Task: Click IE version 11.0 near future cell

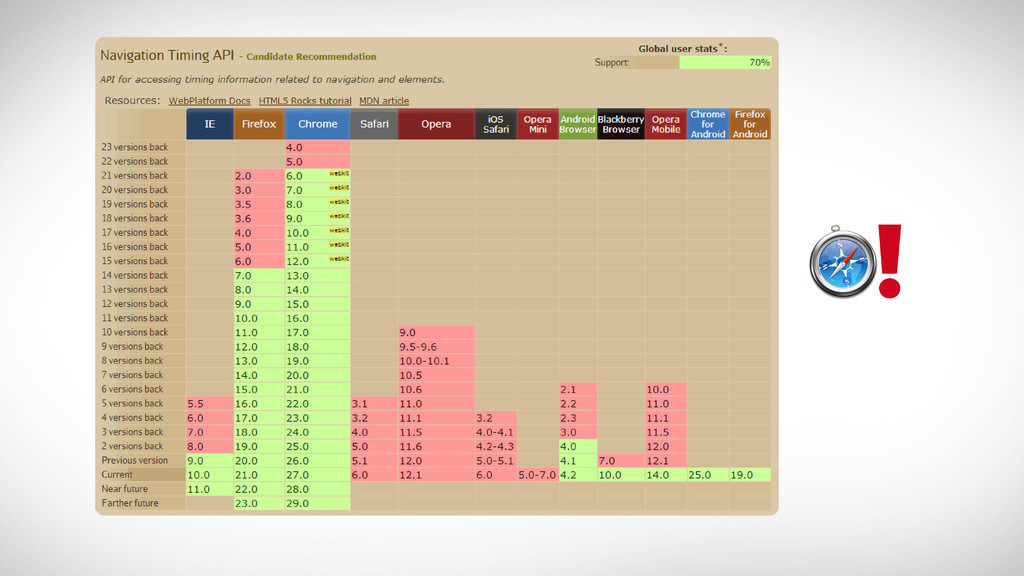Action: click(x=210, y=489)
